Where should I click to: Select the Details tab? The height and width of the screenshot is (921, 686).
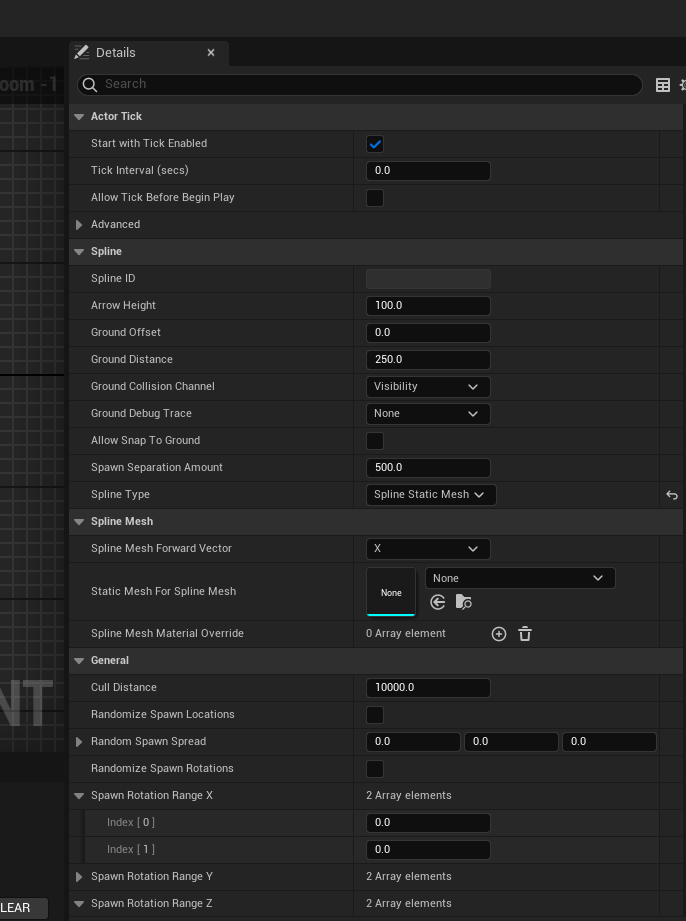[115, 53]
